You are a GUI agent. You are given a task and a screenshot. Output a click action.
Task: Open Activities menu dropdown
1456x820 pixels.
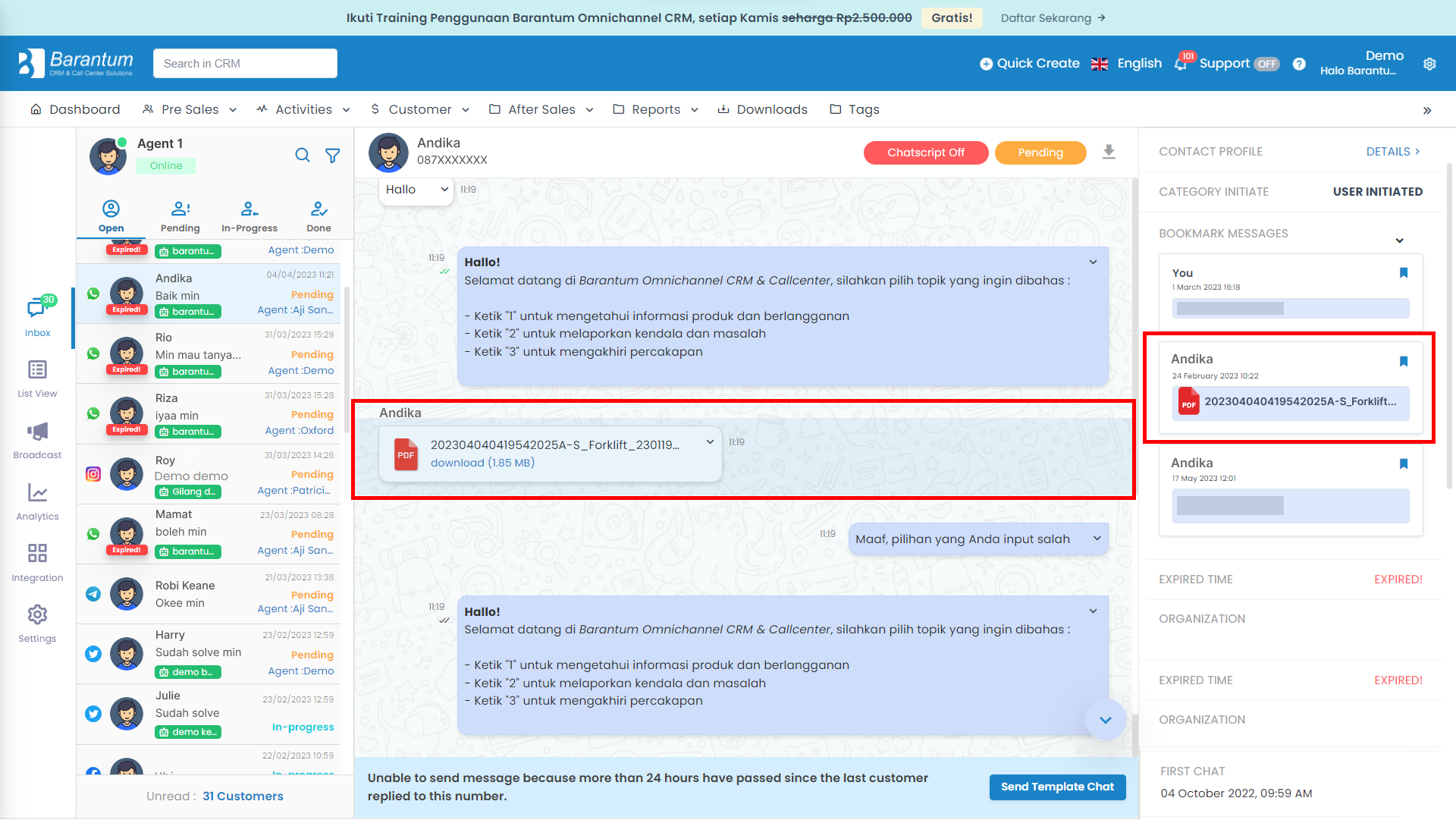pyautogui.click(x=303, y=110)
